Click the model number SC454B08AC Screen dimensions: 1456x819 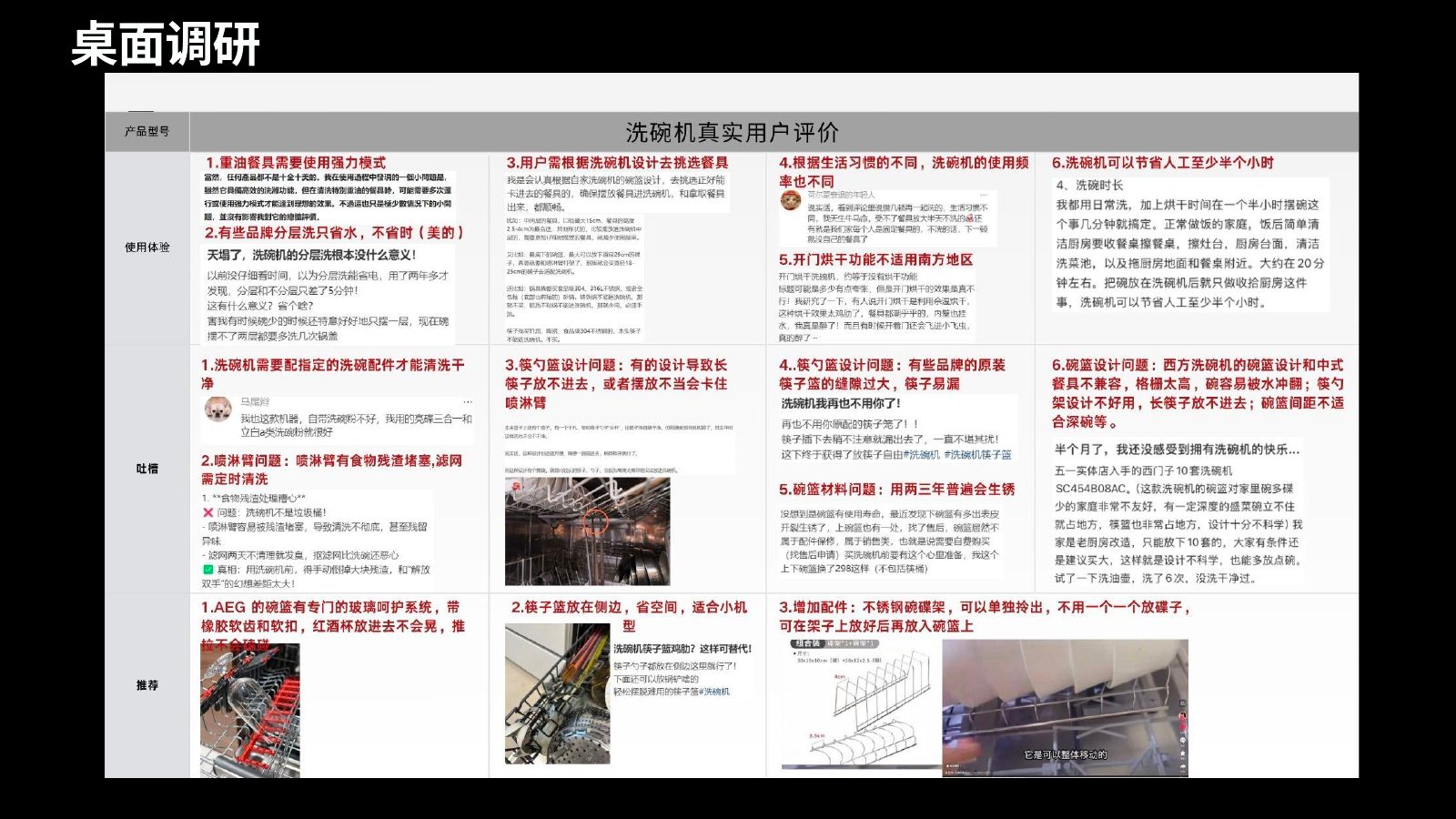click(x=1091, y=489)
